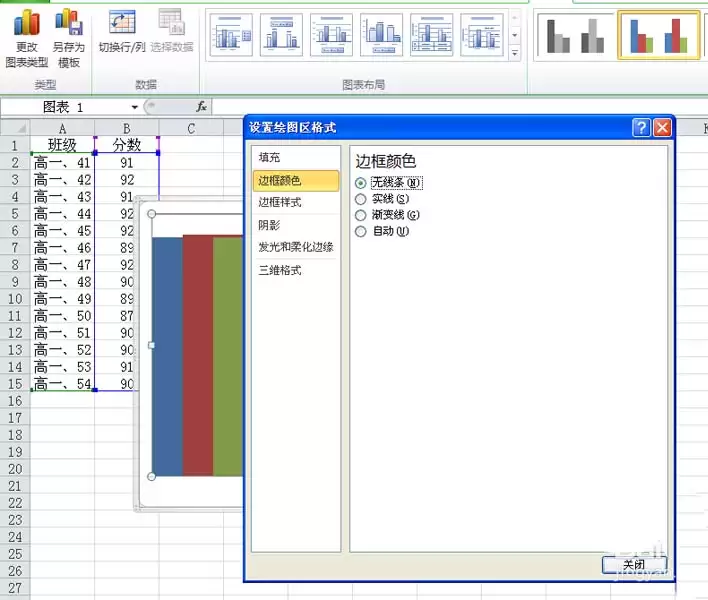708x600 pixels.
Task: Click cell A1 containing 班级
Action: click(62, 145)
